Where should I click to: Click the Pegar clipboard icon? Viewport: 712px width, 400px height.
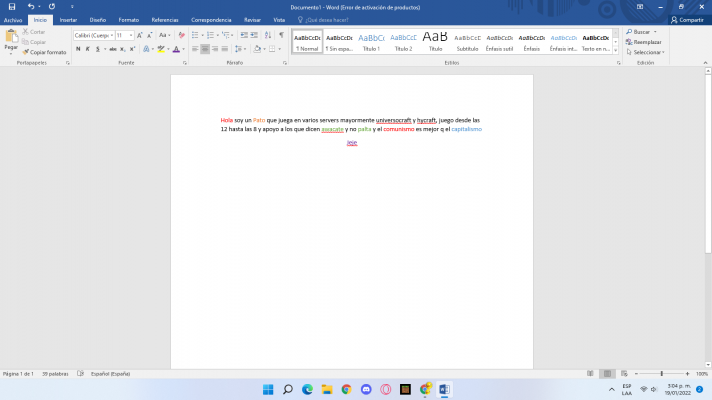11,39
